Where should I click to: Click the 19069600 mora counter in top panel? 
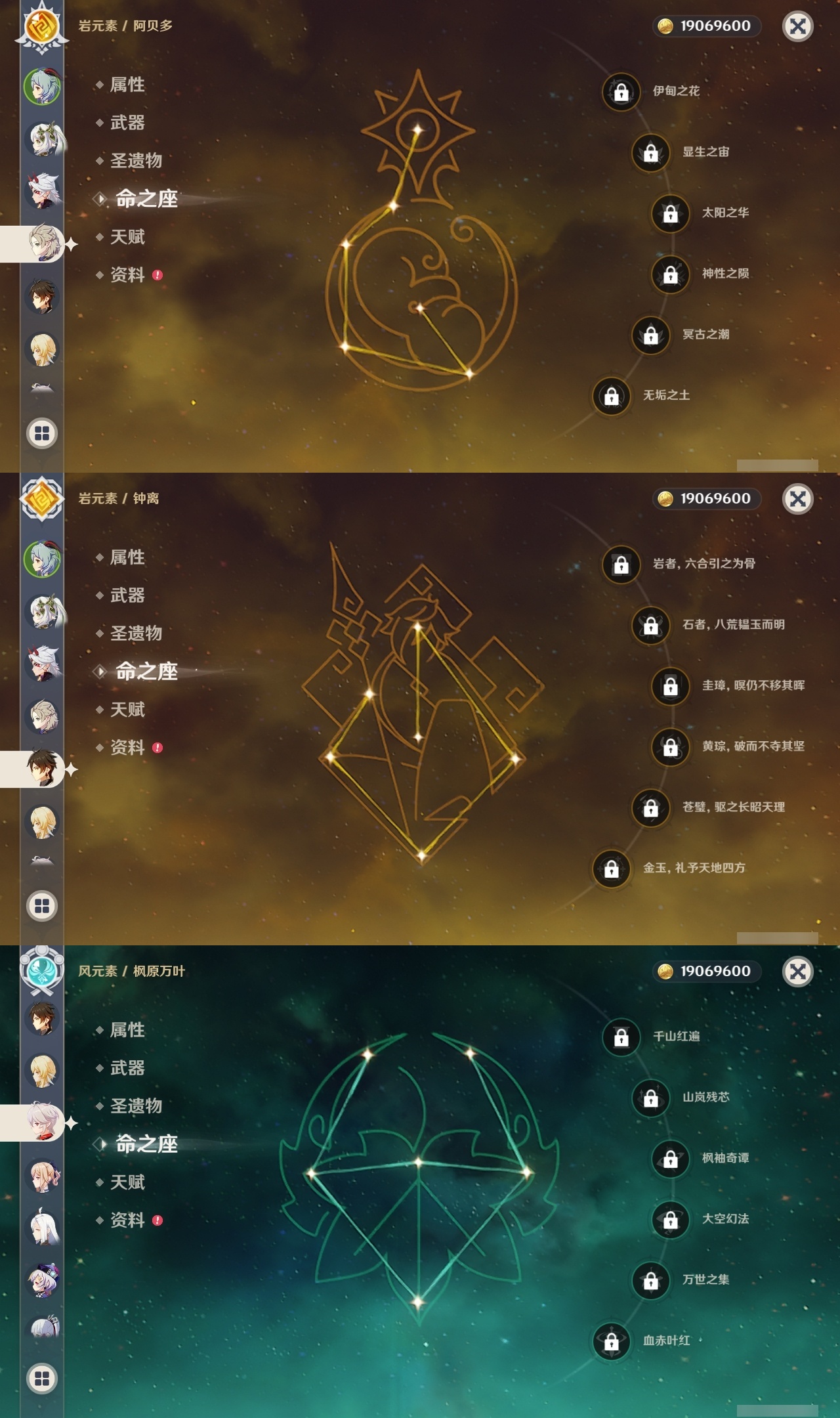(x=706, y=26)
